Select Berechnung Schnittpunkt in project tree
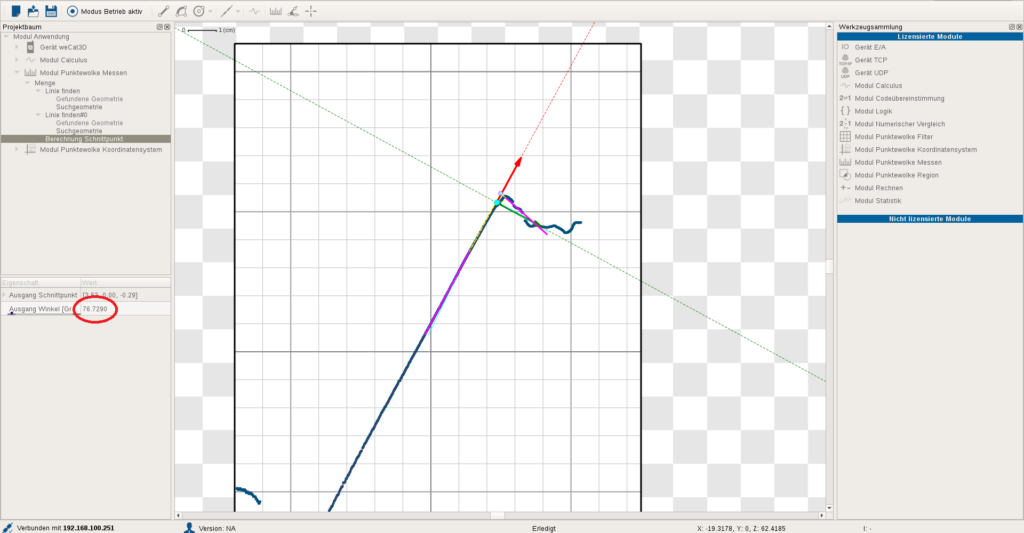The width and height of the screenshot is (1024, 533). pyautogui.click(x=83, y=139)
